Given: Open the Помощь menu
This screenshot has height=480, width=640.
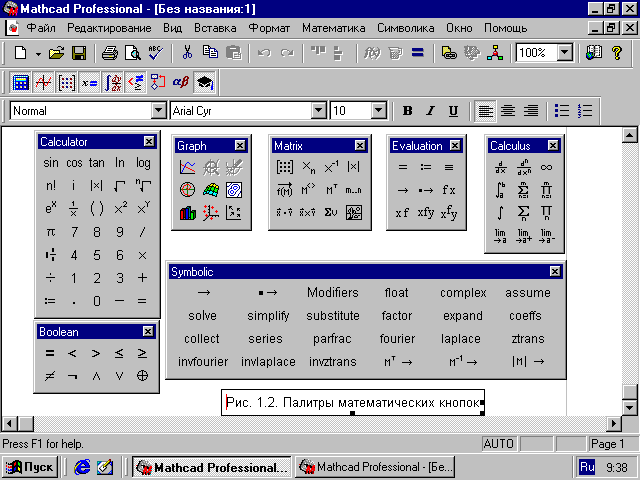Looking at the screenshot, I should click(x=506, y=28).
